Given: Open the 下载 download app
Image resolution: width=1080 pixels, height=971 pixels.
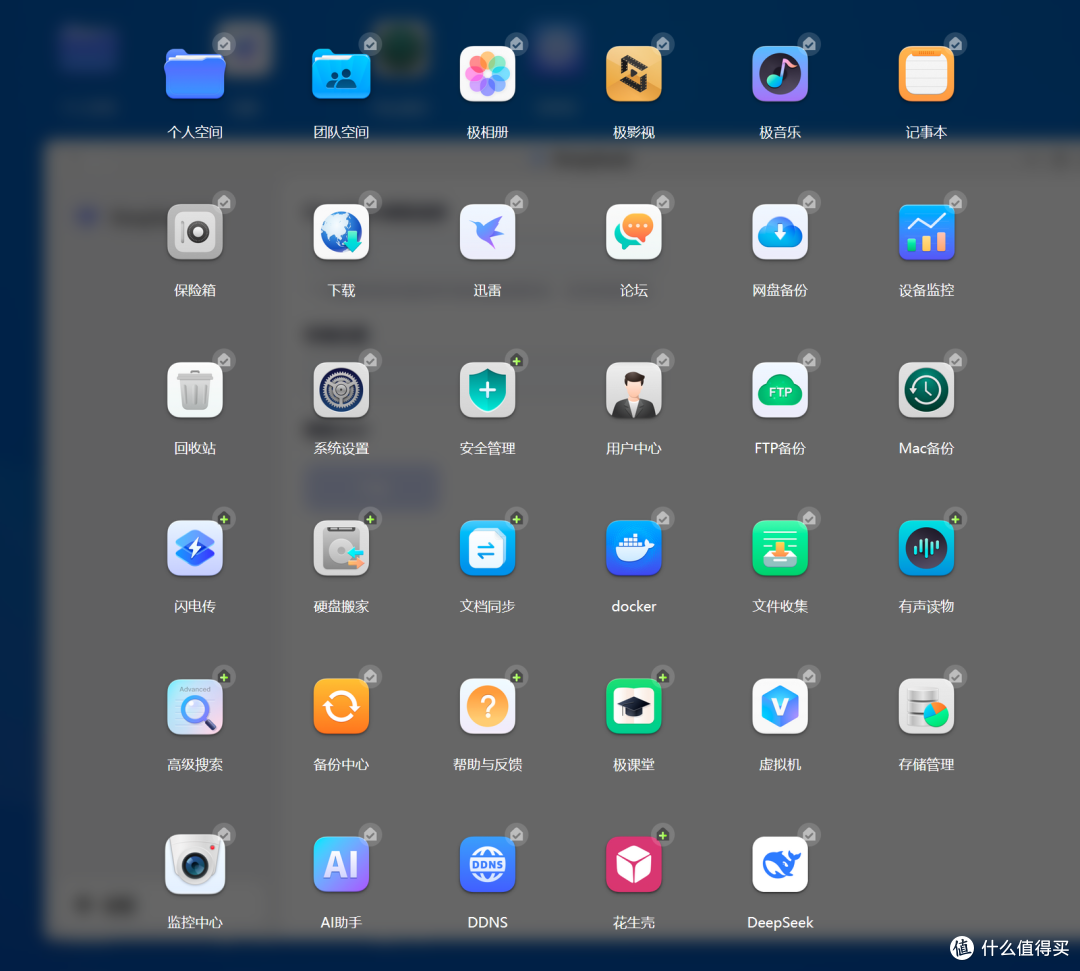Looking at the screenshot, I should (341, 232).
